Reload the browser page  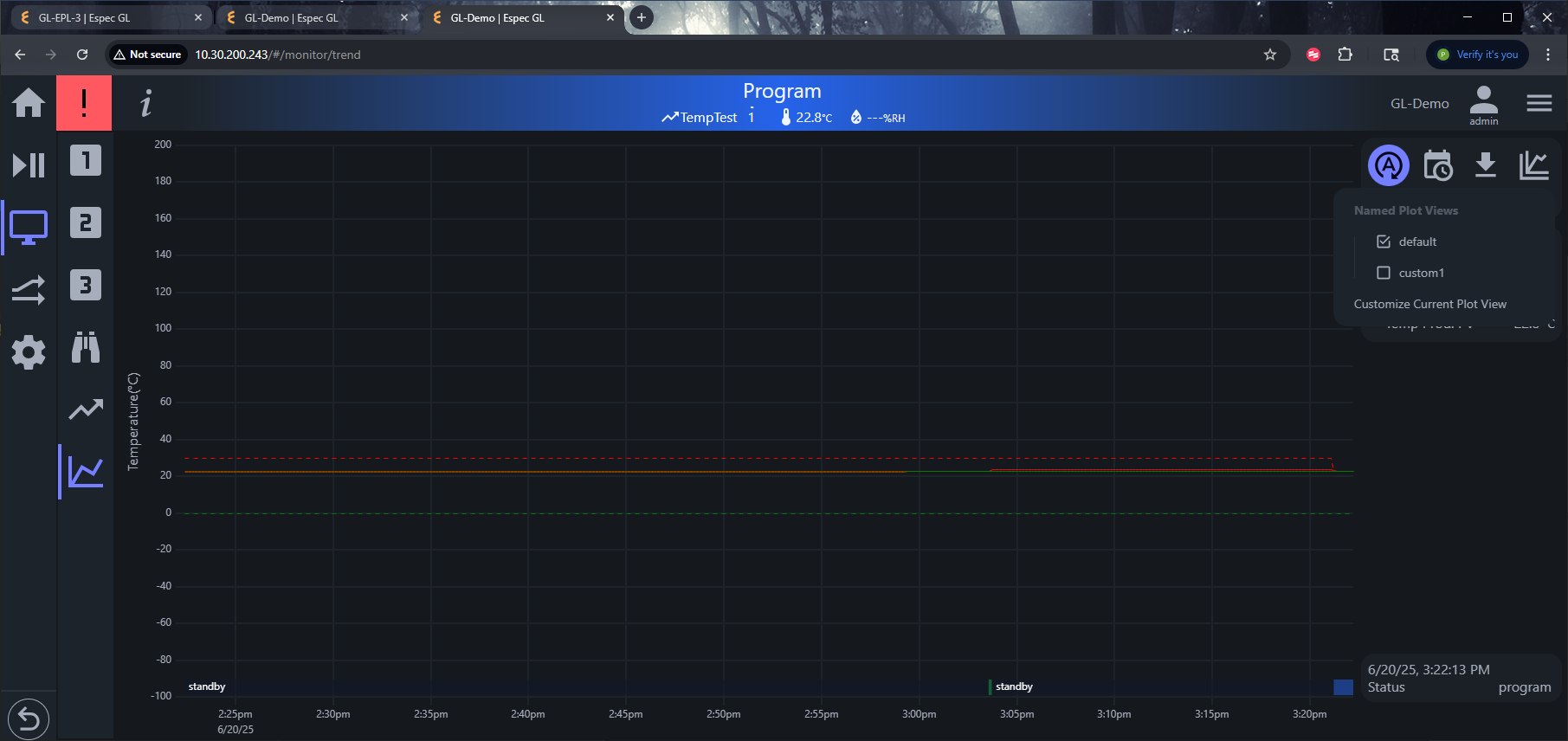tap(82, 55)
